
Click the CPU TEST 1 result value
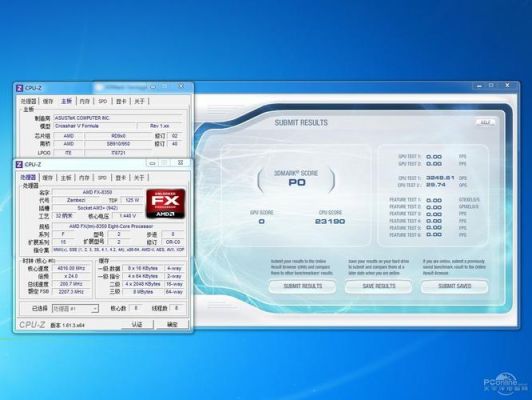[440, 178]
